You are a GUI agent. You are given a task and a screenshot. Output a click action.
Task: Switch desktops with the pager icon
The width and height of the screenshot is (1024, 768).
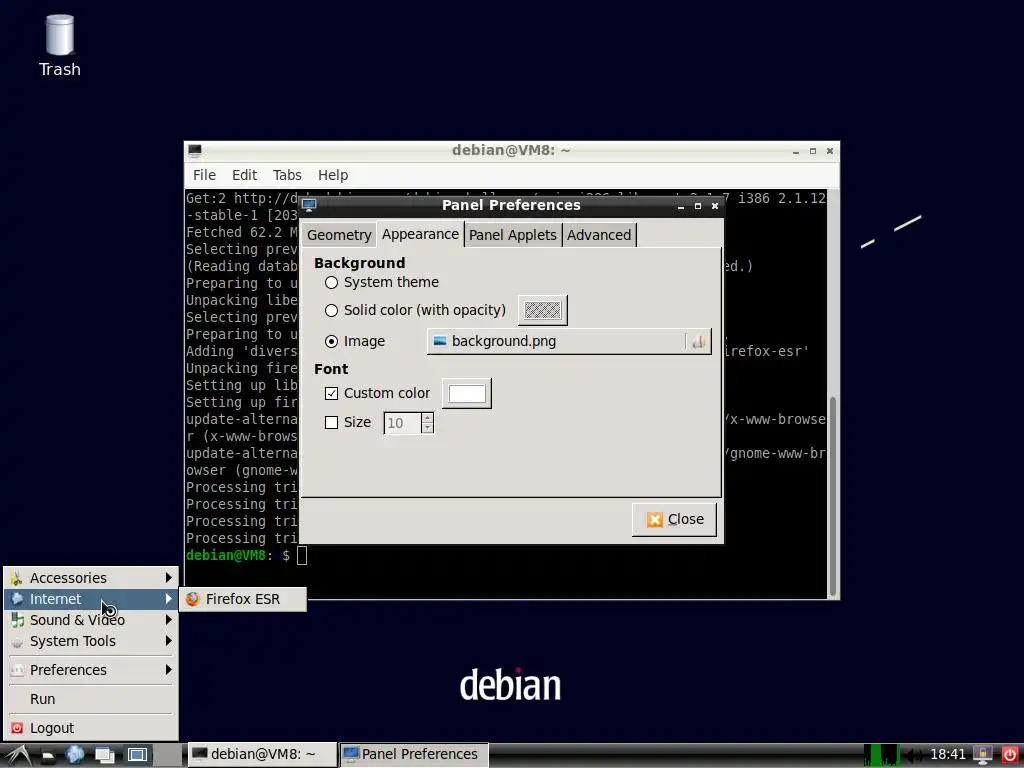click(137, 756)
